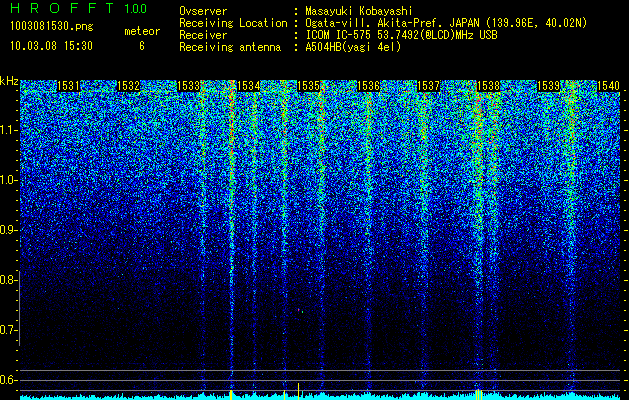Click the 1532 time marker
The image size is (629, 400).
point(128,86)
